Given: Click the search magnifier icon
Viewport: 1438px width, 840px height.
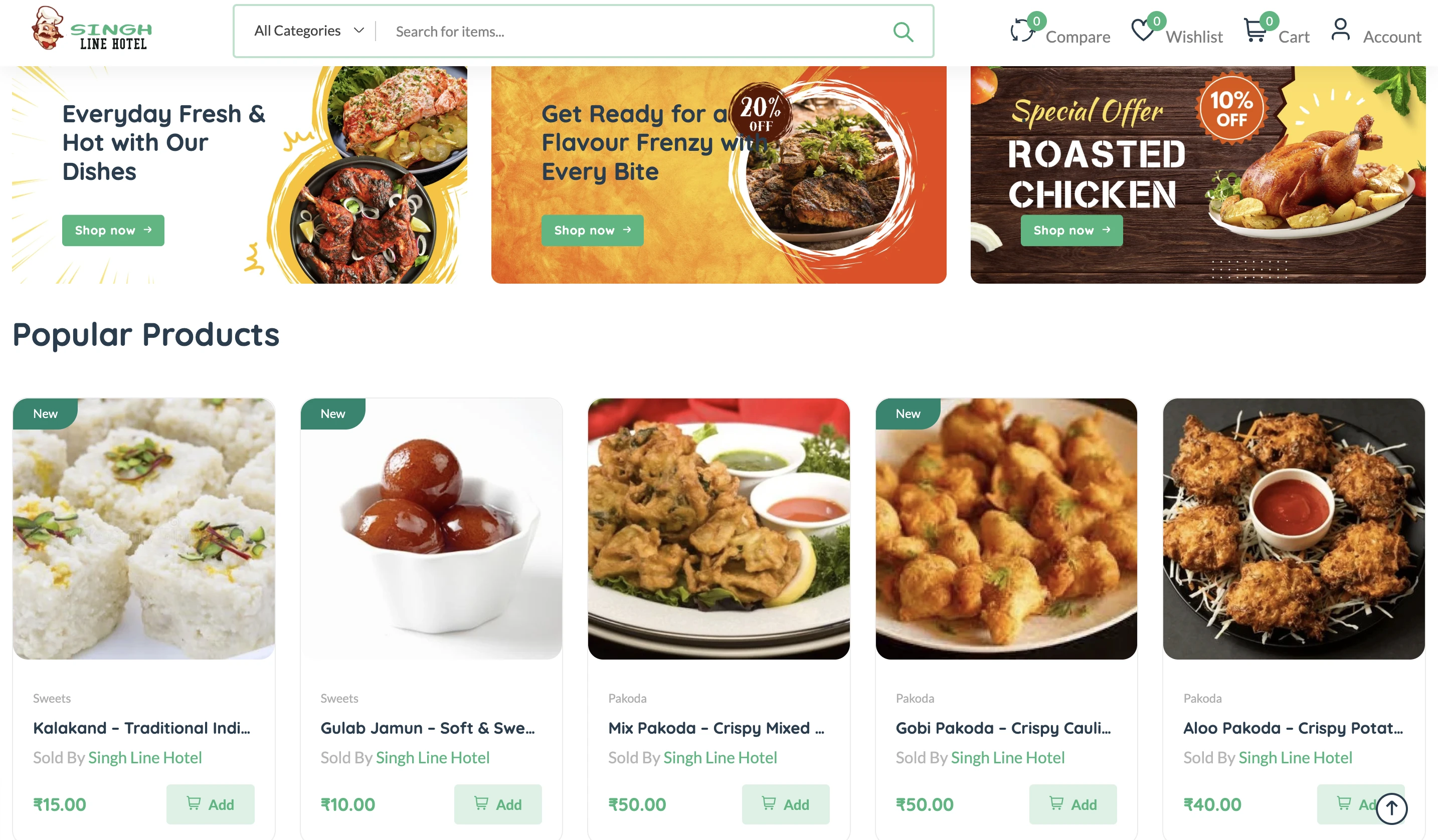Looking at the screenshot, I should [903, 32].
